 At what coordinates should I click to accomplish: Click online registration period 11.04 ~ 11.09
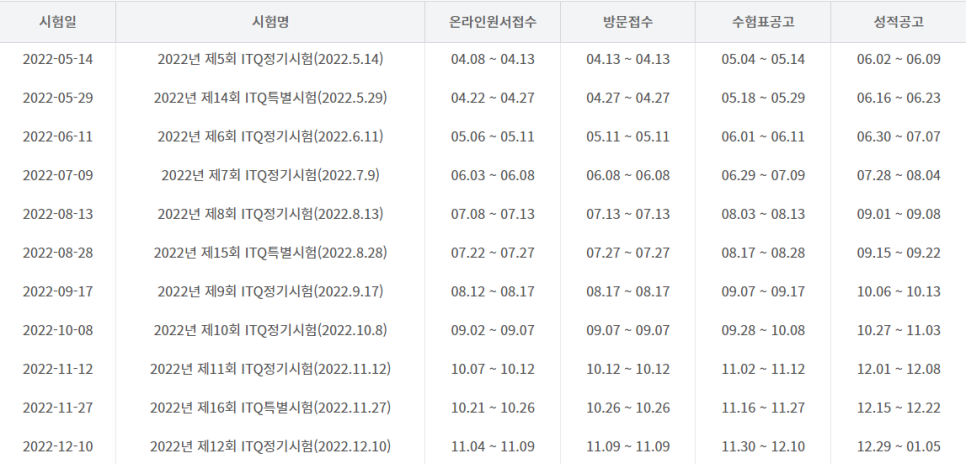(493, 447)
